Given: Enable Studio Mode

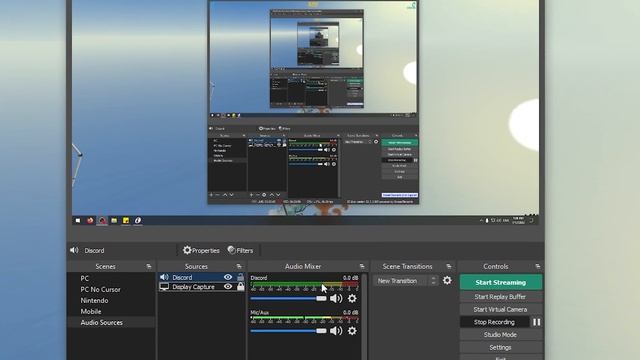Looking at the screenshot, I should coord(501,335).
